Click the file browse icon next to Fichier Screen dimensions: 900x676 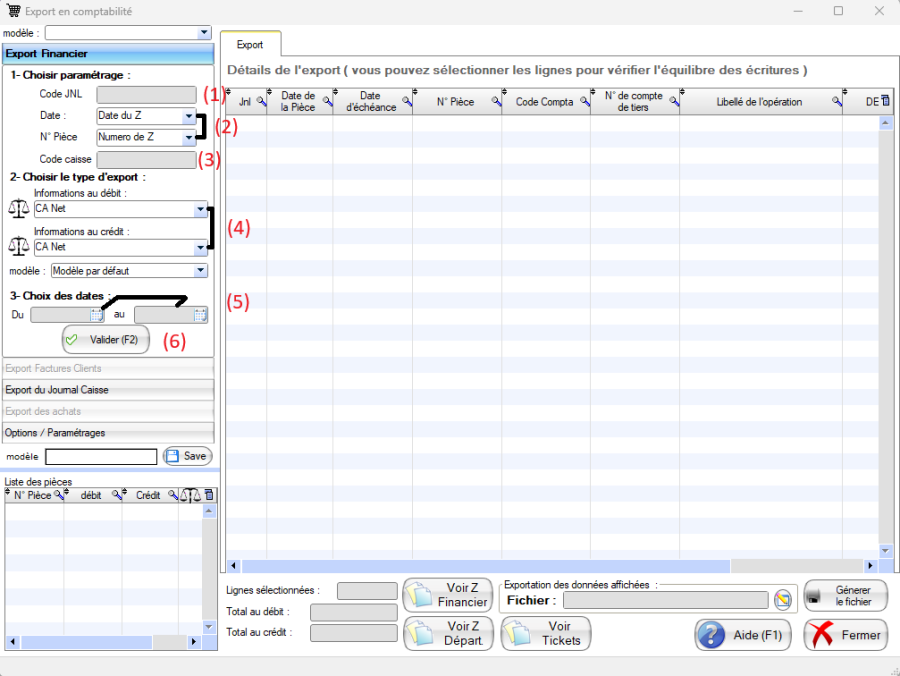[783, 600]
